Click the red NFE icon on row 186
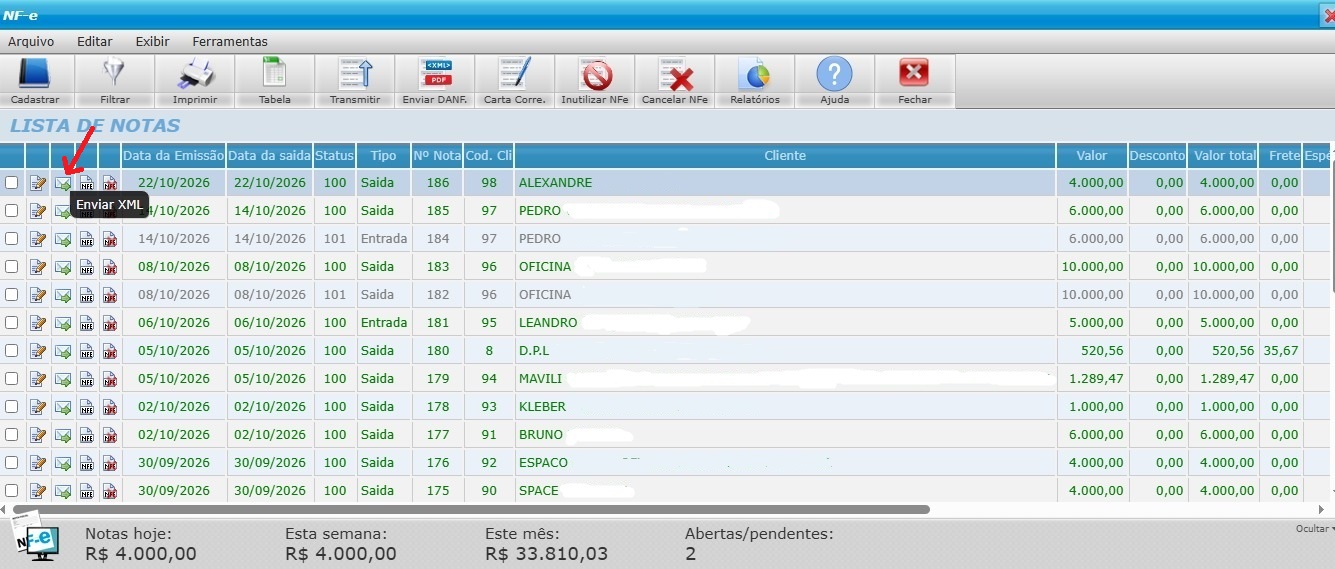This screenshot has width=1335, height=569. (x=110, y=183)
